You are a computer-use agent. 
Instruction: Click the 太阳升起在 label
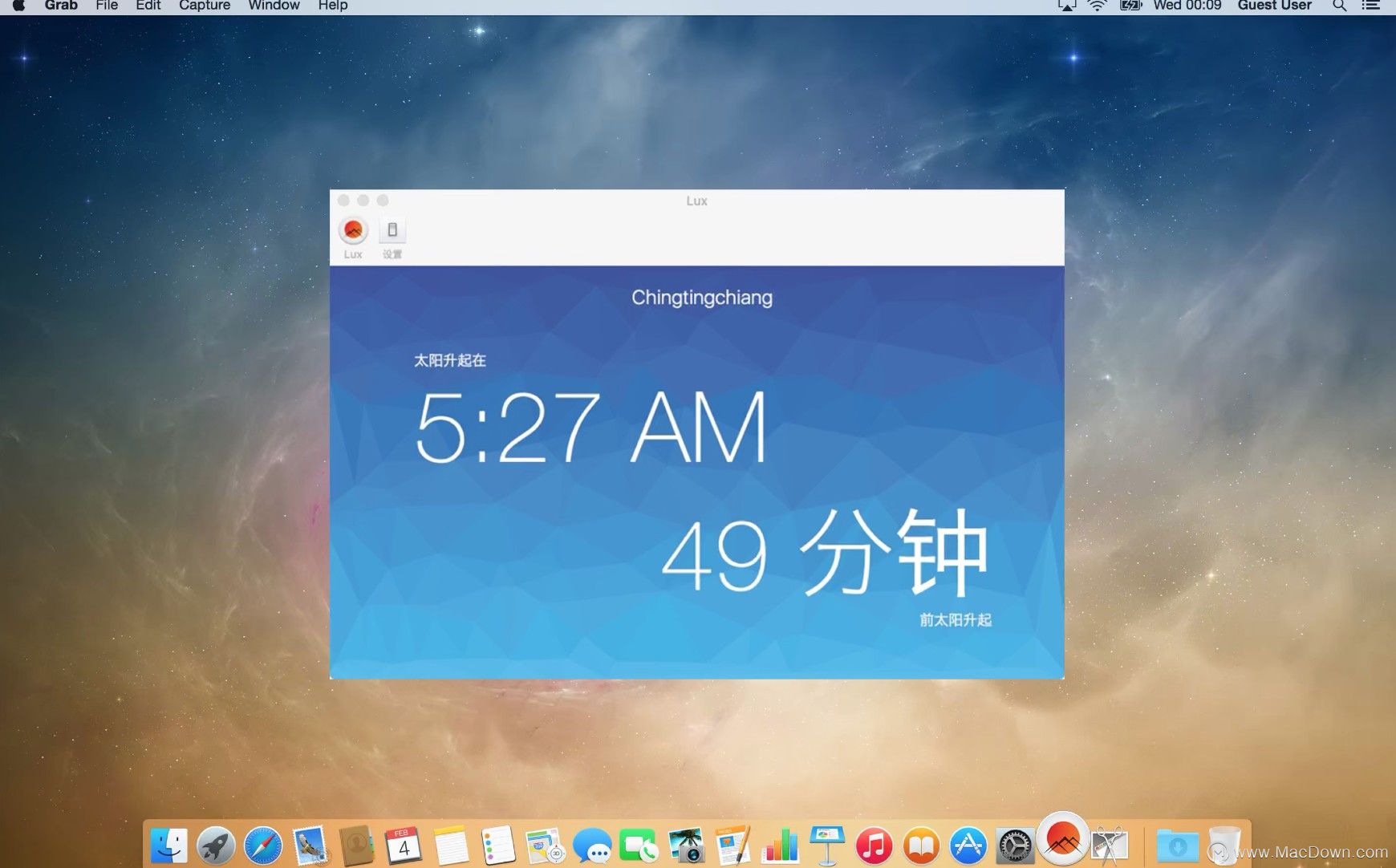(x=450, y=360)
